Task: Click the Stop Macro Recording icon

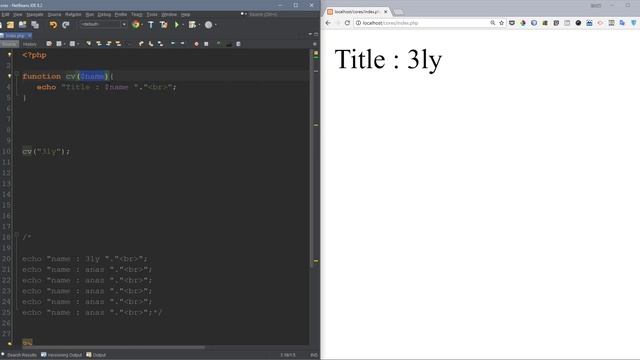Action: (206, 44)
